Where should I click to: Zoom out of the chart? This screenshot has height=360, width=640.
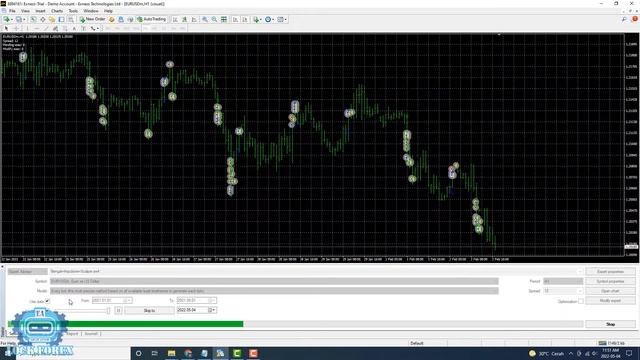click(x=214, y=19)
